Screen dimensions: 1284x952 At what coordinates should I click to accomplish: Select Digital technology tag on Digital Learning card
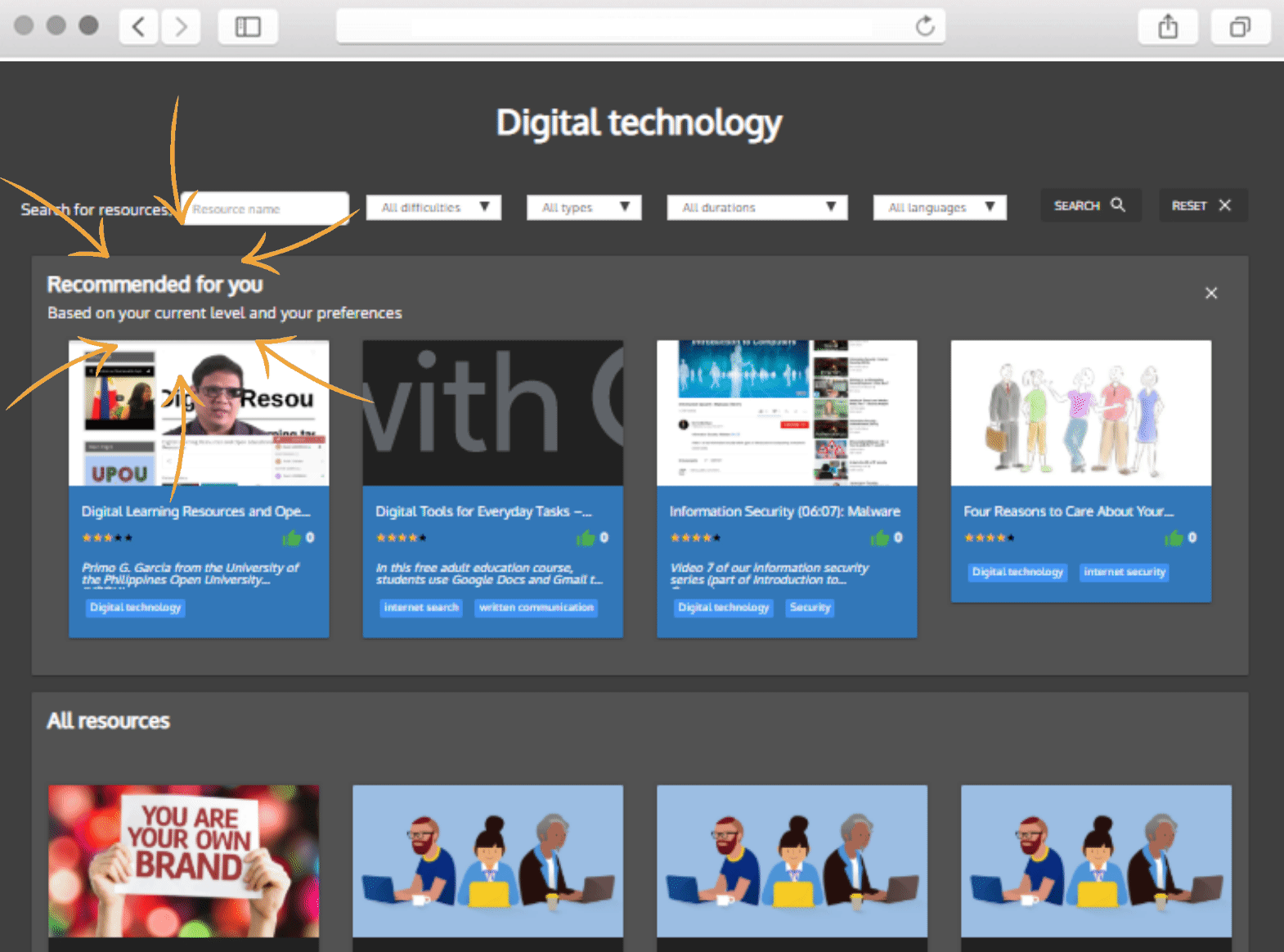pos(136,608)
